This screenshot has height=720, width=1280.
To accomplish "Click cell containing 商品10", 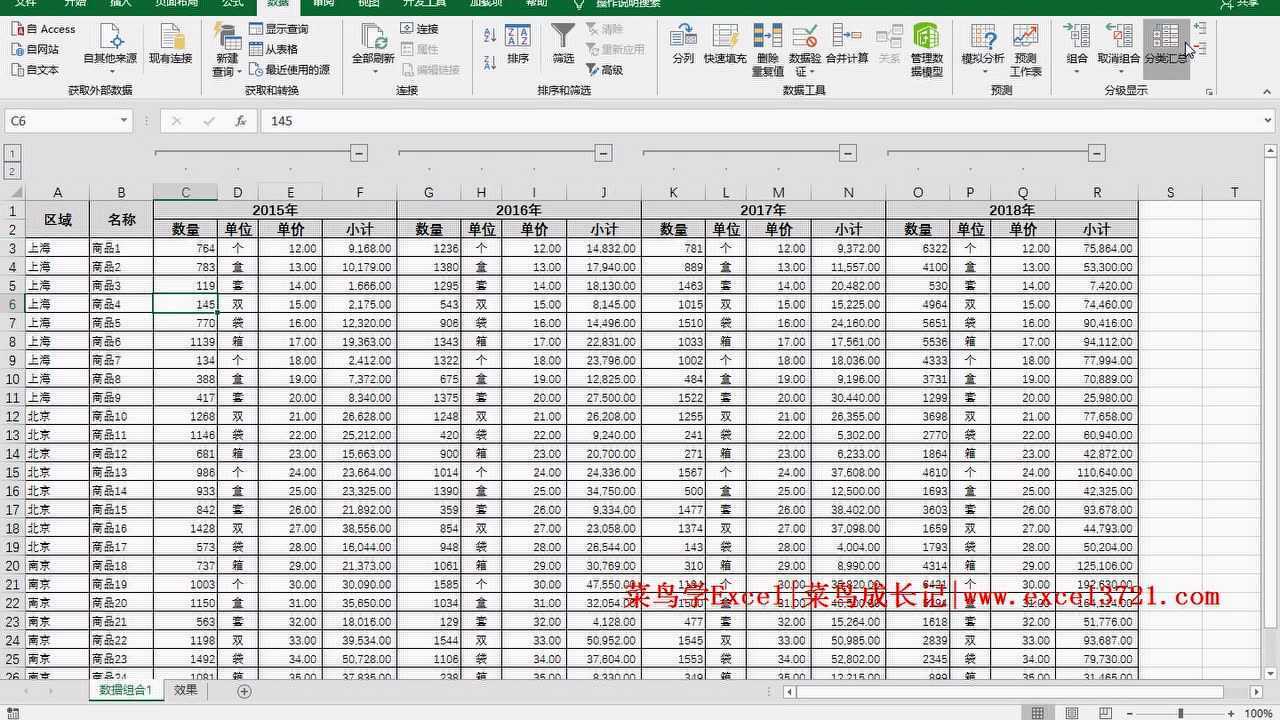I will [121, 416].
